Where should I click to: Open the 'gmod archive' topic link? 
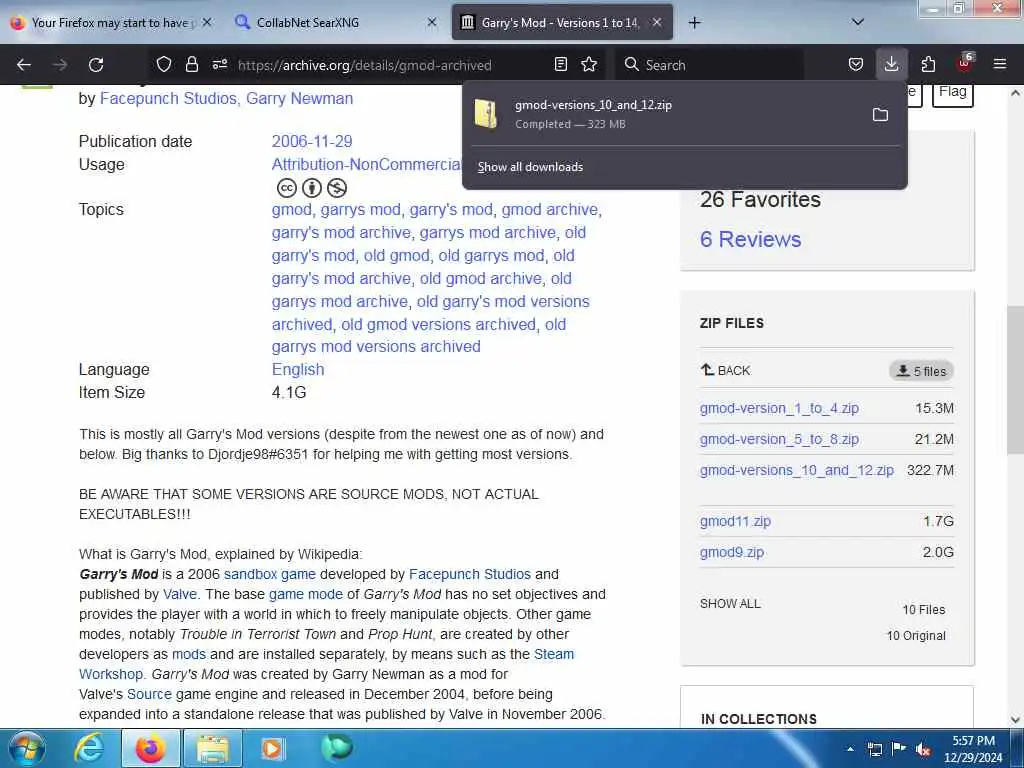tap(549, 210)
